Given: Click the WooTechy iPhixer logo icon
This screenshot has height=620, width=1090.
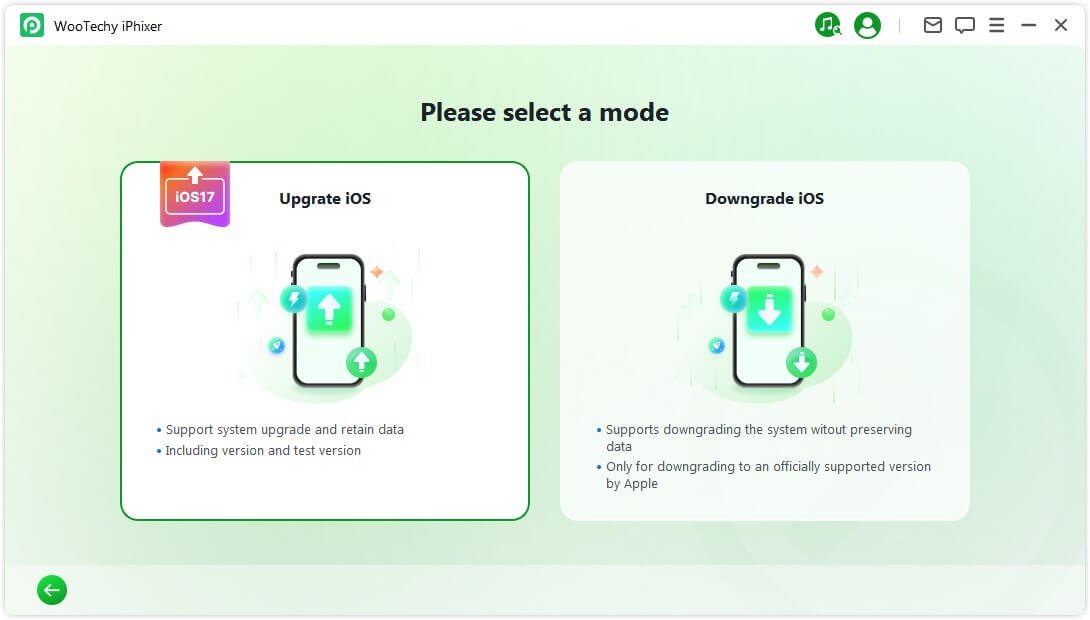Looking at the screenshot, I should click(32, 26).
